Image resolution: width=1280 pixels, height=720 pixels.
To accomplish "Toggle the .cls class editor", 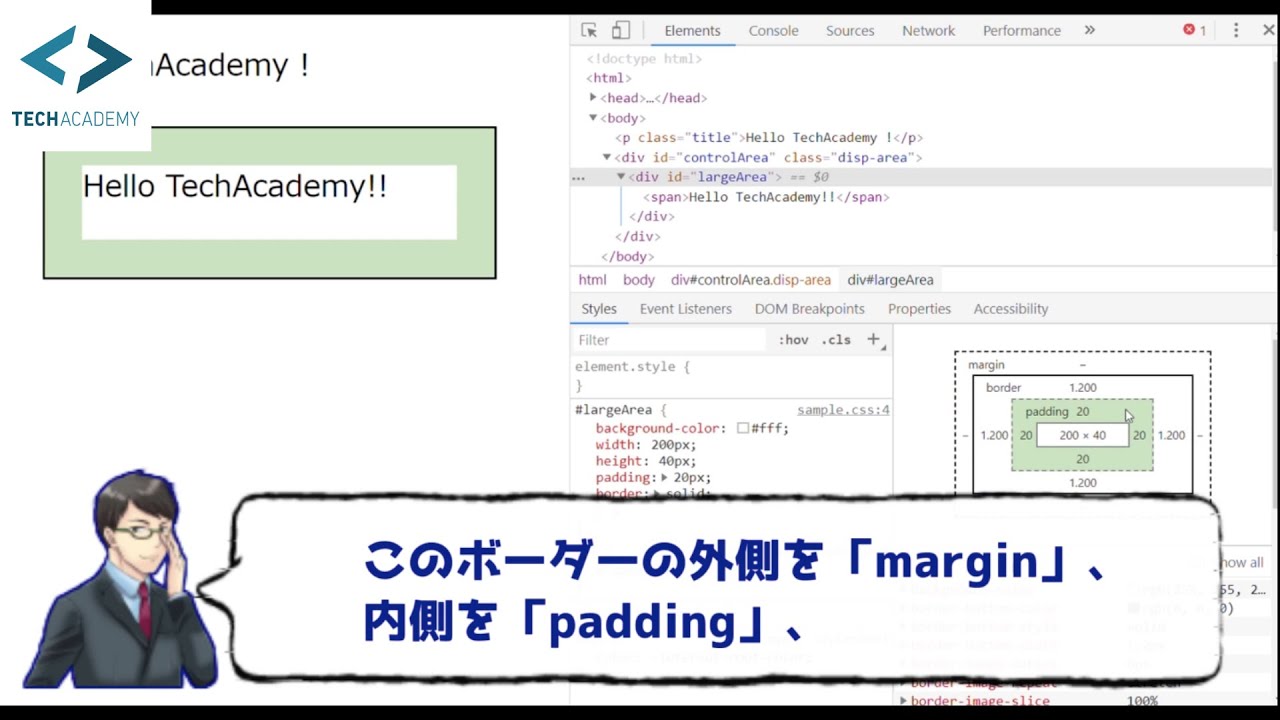I will pyautogui.click(x=836, y=340).
